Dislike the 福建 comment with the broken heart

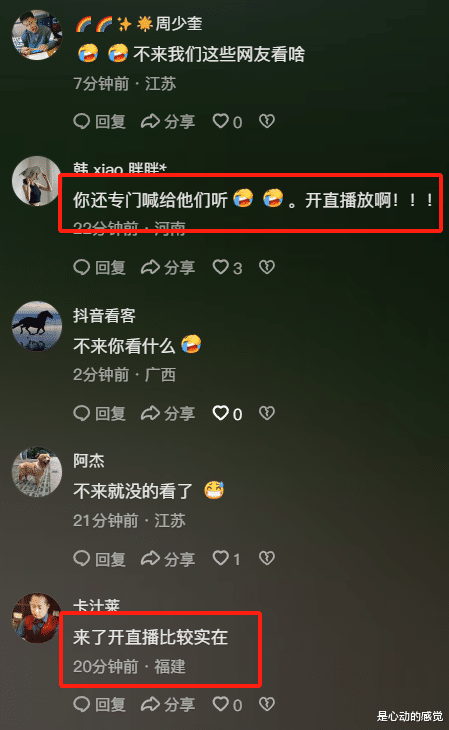(x=267, y=704)
